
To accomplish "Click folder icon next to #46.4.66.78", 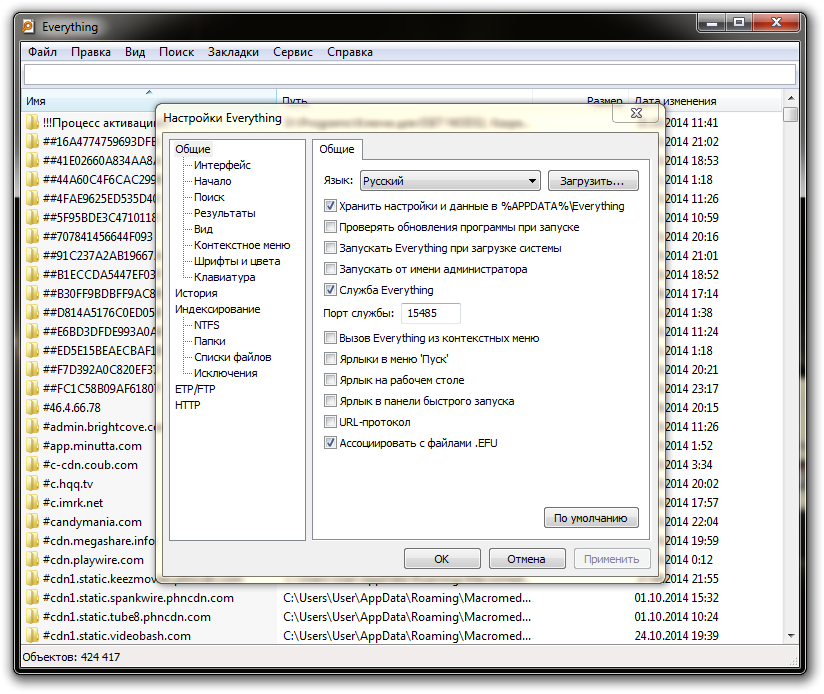I will coord(33,407).
